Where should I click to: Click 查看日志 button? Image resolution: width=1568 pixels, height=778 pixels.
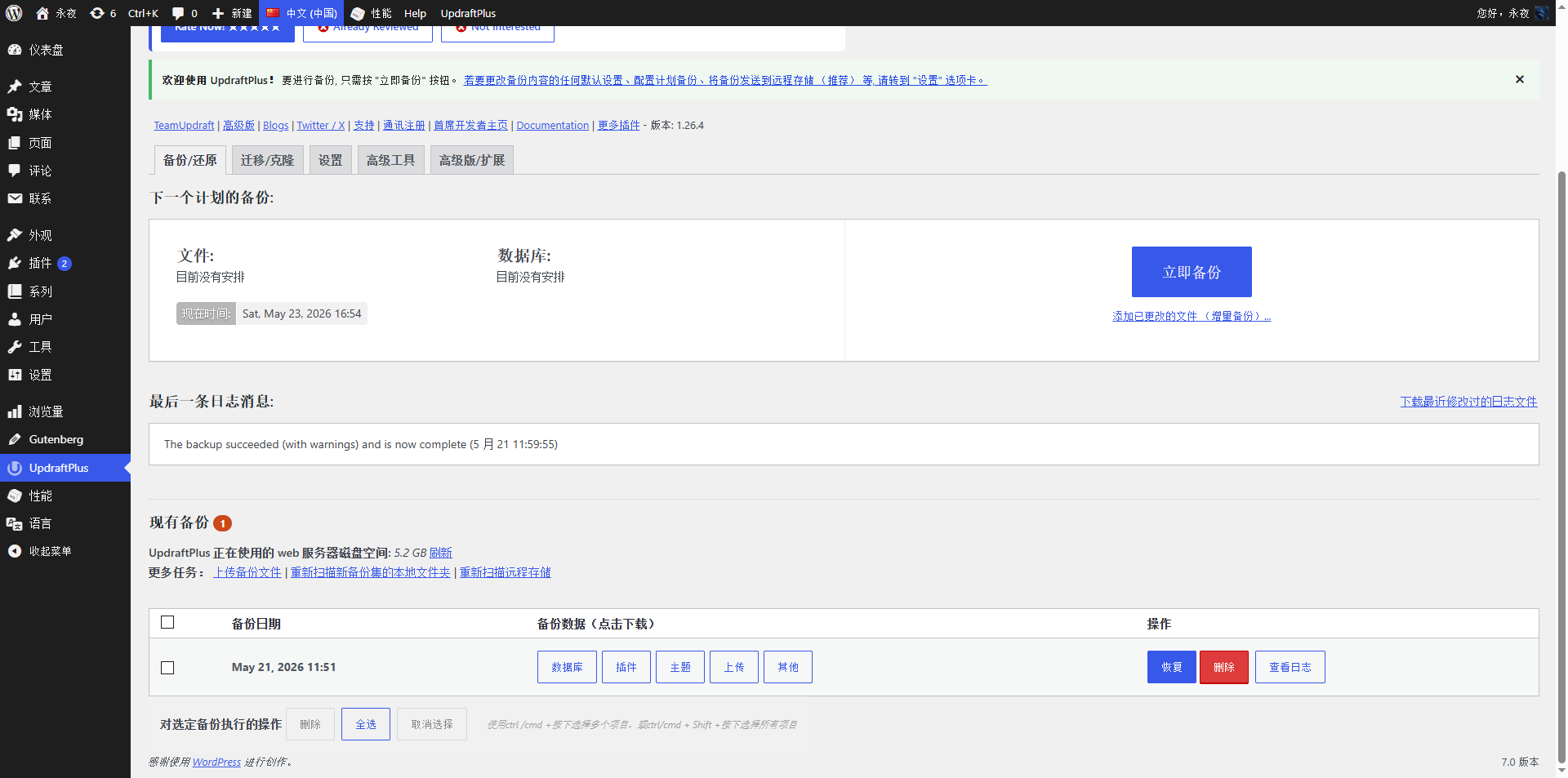pyautogui.click(x=1290, y=667)
